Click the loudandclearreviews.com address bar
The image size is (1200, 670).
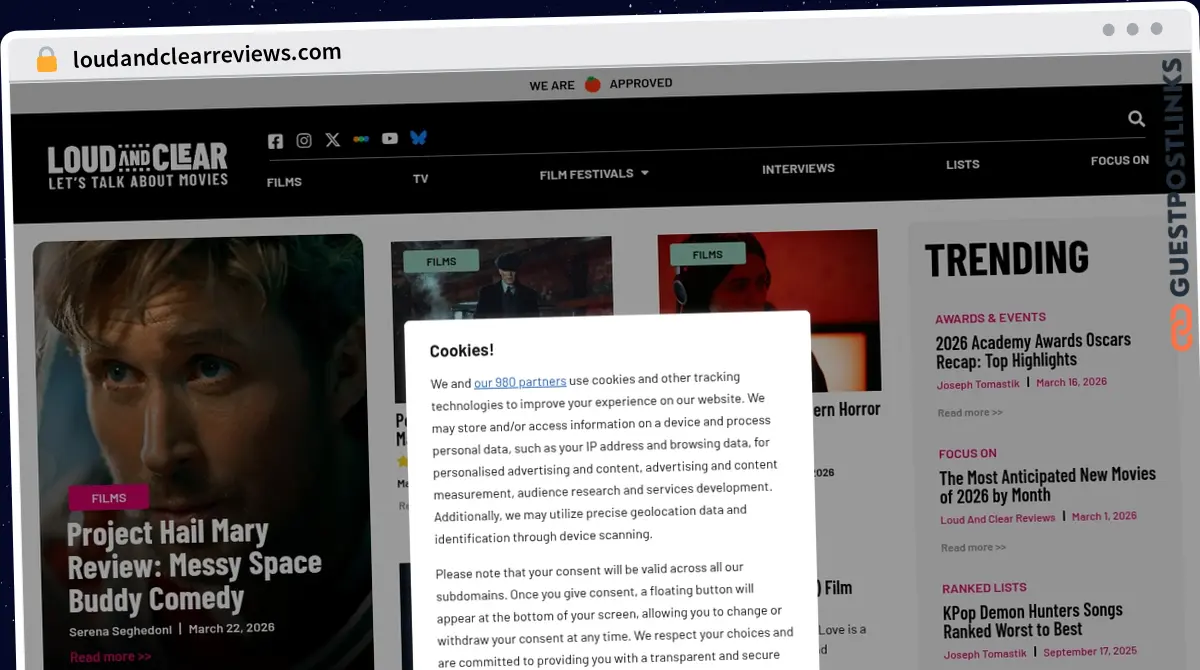pos(207,55)
